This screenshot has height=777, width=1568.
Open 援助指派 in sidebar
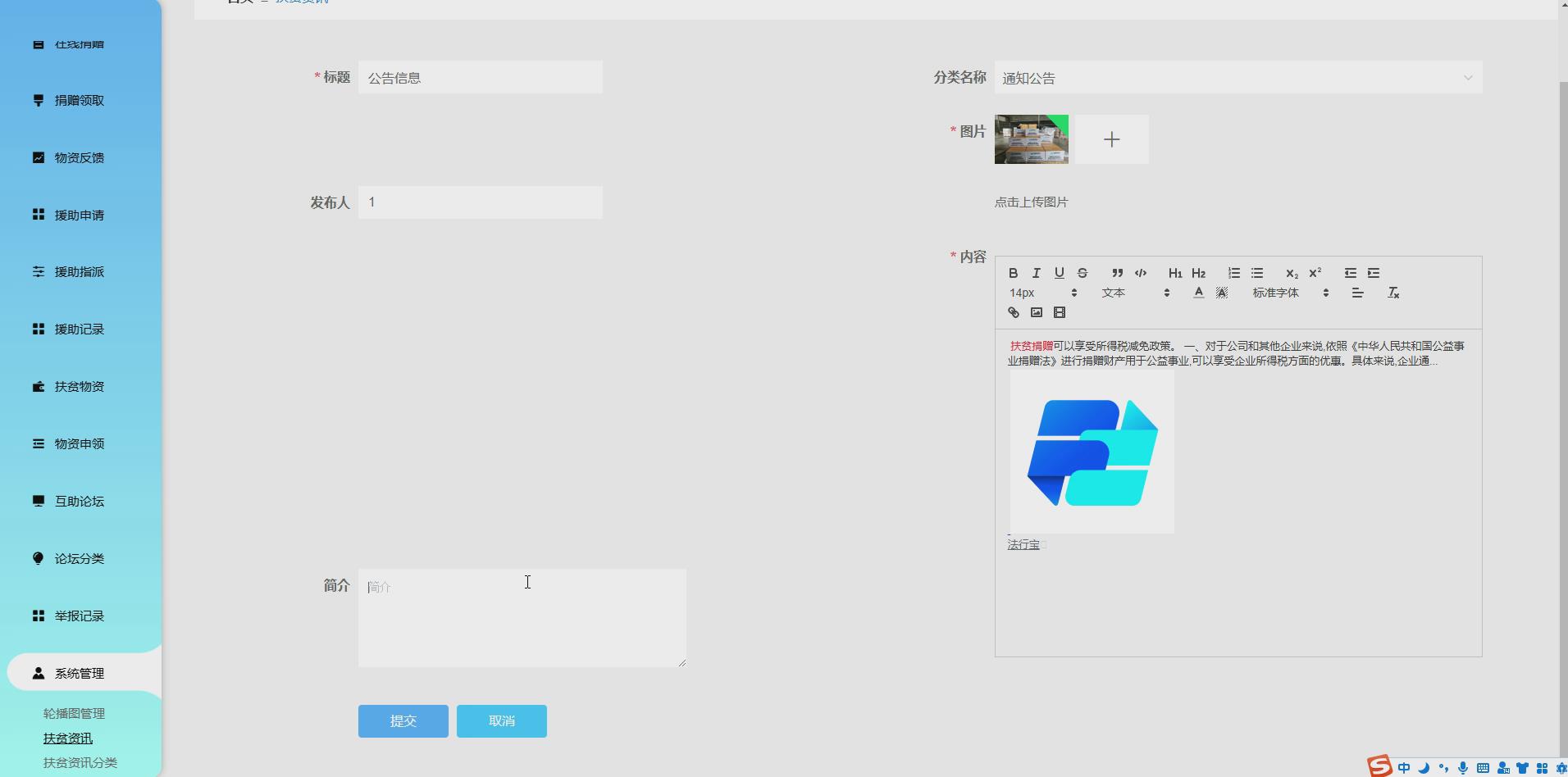pos(80,271)
